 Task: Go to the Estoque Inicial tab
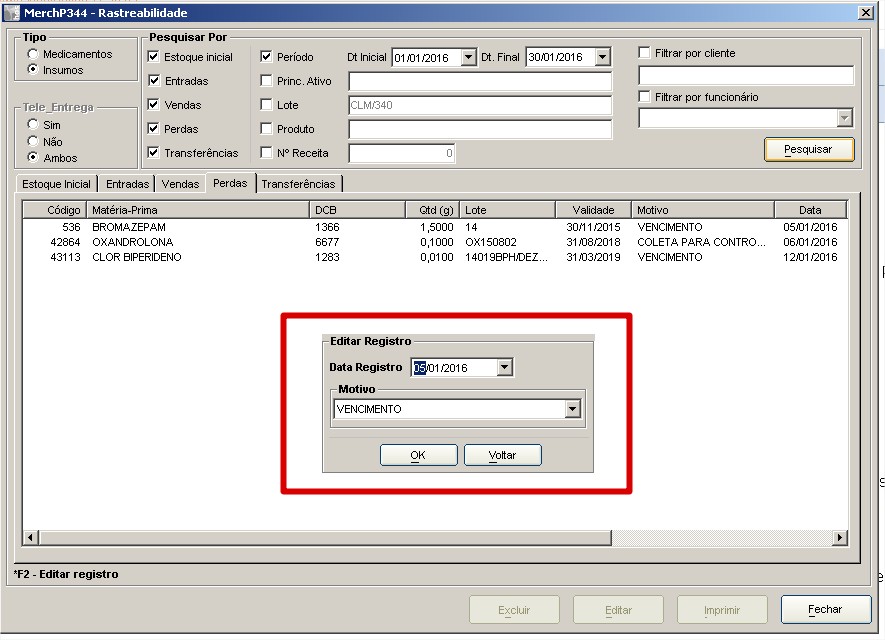pos(56,184)
